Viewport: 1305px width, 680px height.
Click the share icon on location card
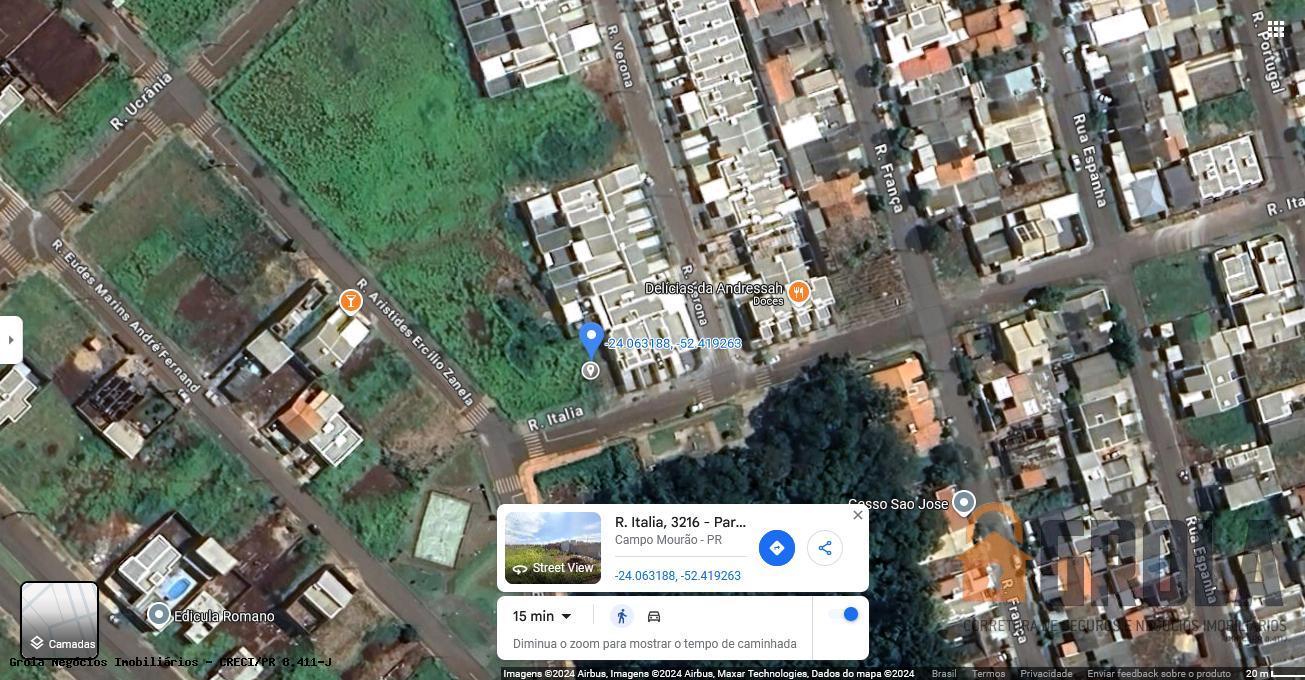[x=825, y=548]
